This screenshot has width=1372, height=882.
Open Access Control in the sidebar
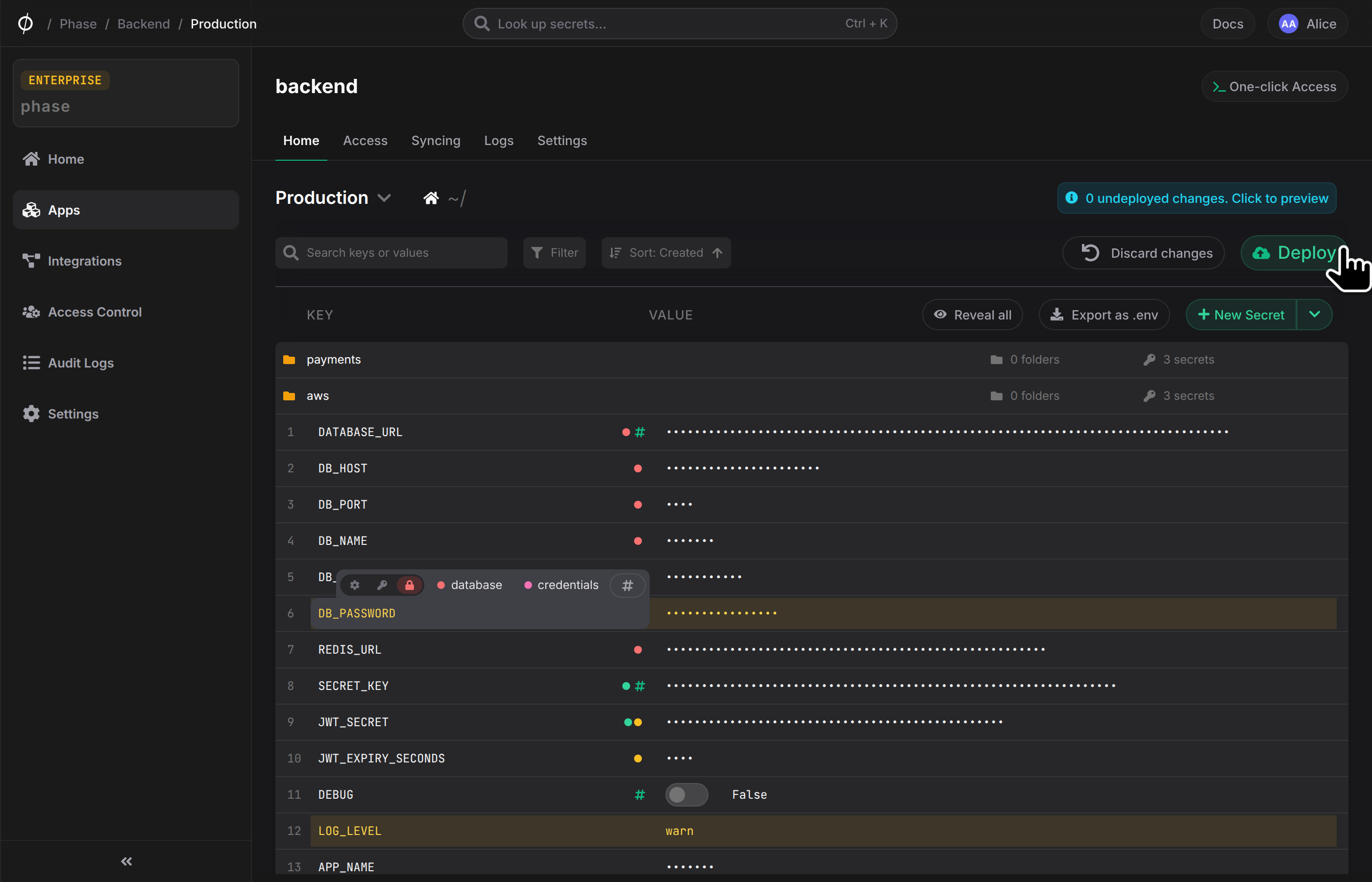click(x=125, y=312)
